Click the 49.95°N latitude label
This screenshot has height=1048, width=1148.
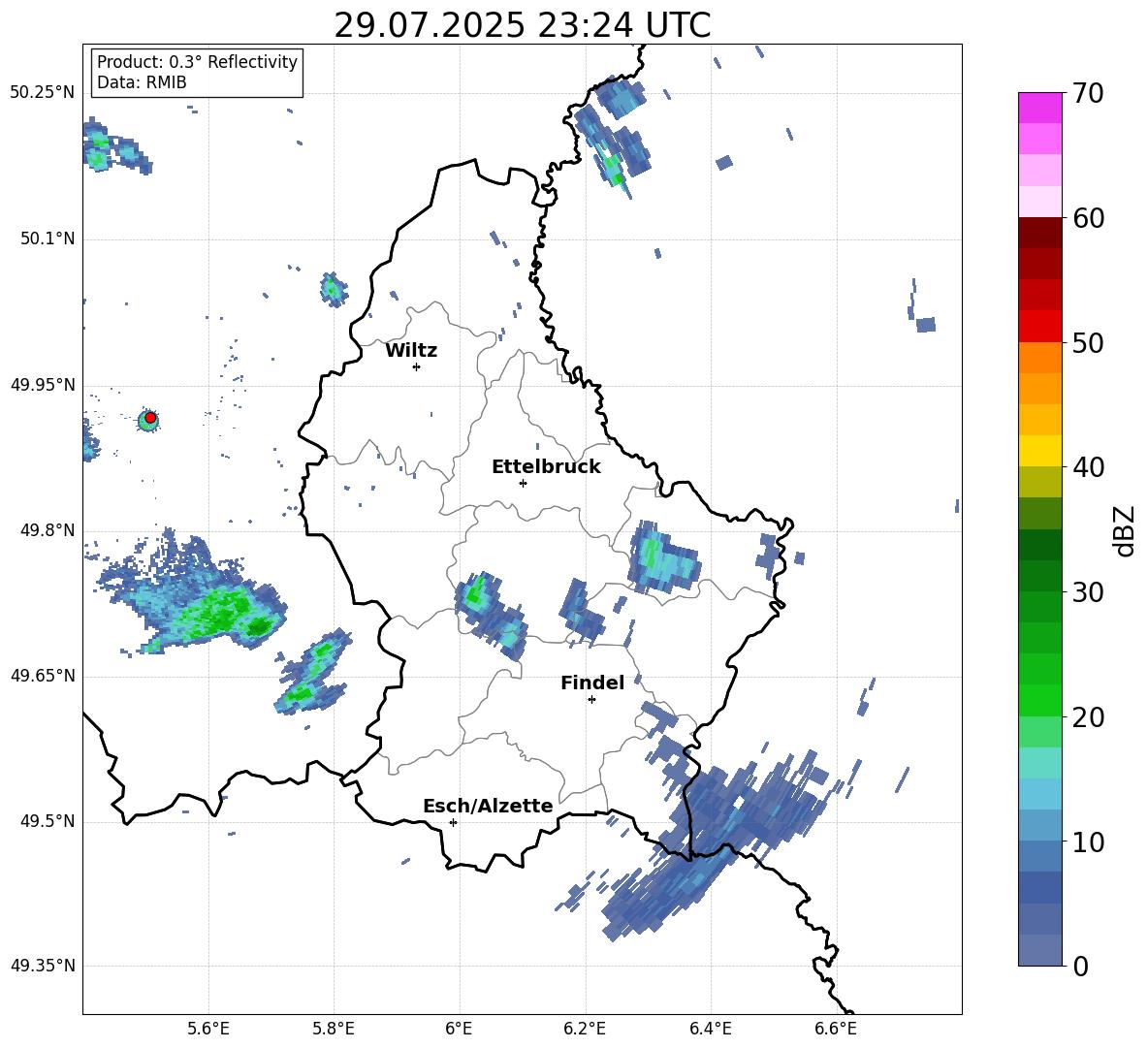click(43, 384)
